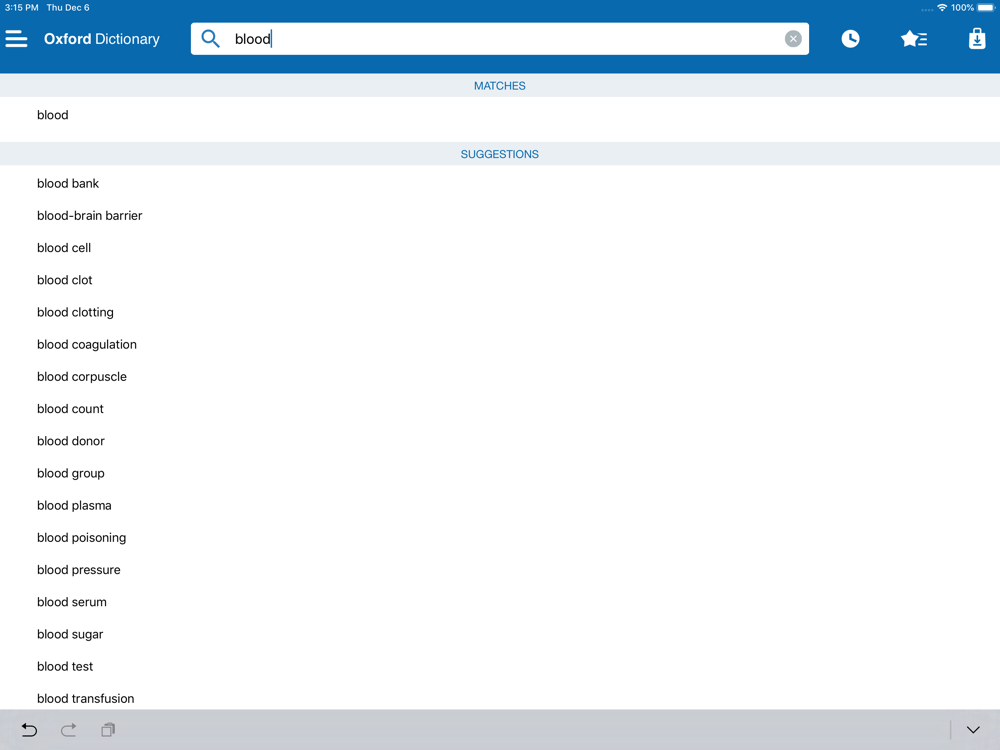1000x750 pixels.
Task: Open the matched entry blood
Action: coord(500,115)
